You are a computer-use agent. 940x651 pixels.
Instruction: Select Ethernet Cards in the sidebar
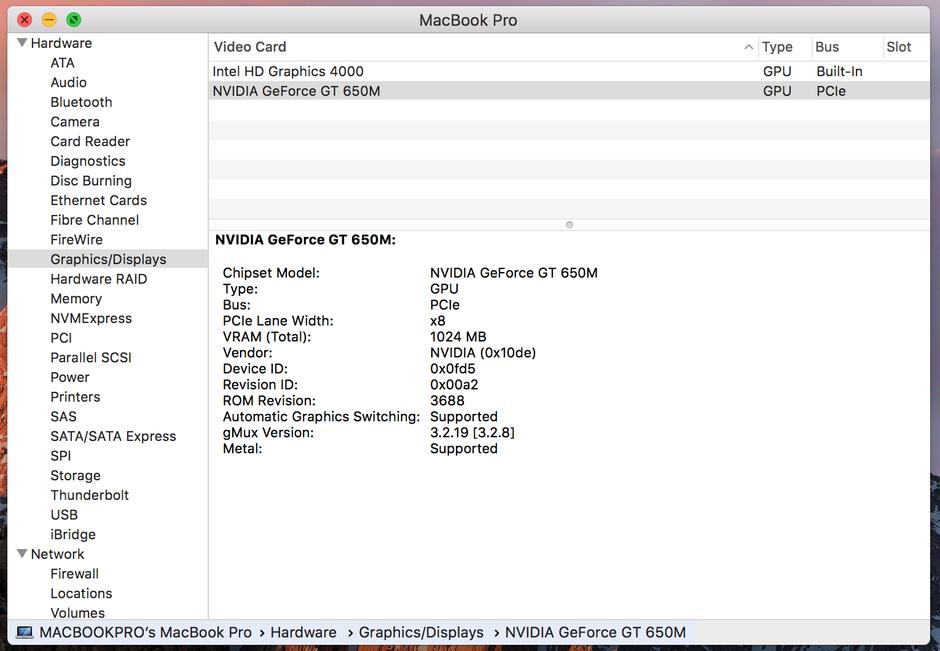(x=98, y=200)
